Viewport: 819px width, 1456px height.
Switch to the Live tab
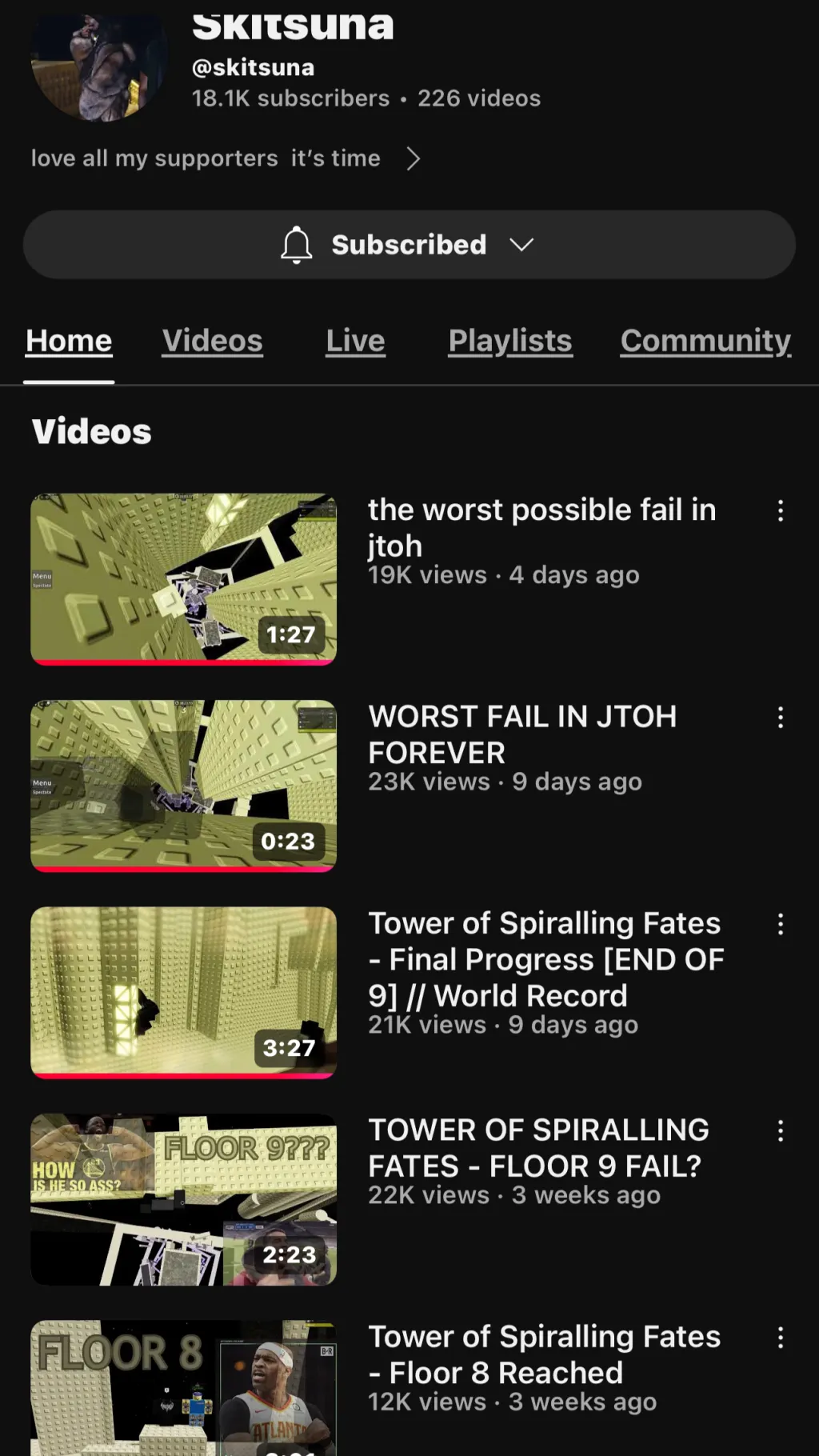pos(355,341)
